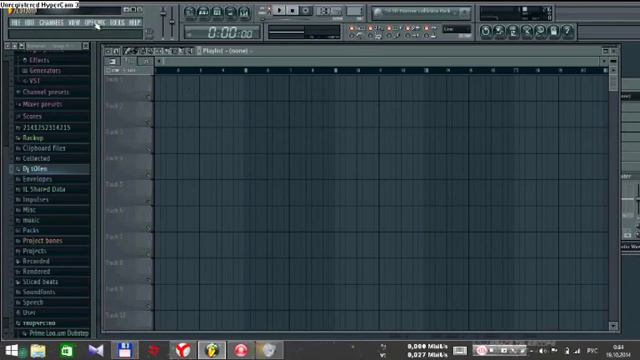
Task: Open the undo history shortcut icon
Action: (485, 31)
